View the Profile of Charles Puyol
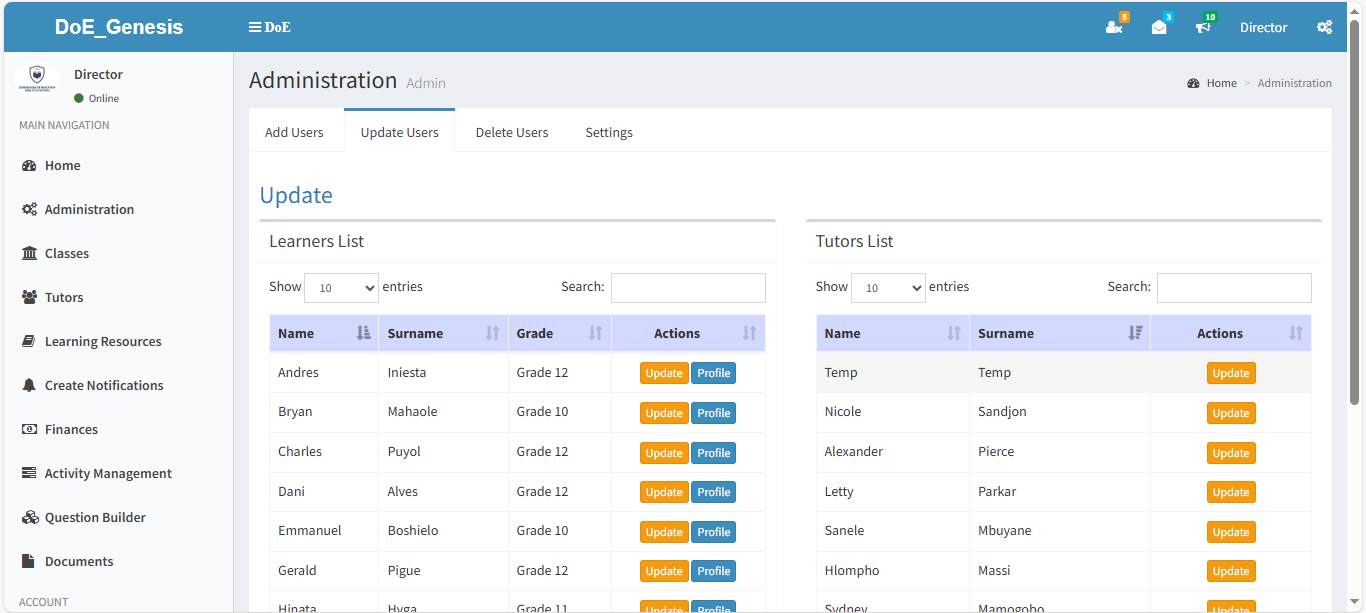Screen dimensions: 1366x613 pyautogui.click(x=713, y=452)
